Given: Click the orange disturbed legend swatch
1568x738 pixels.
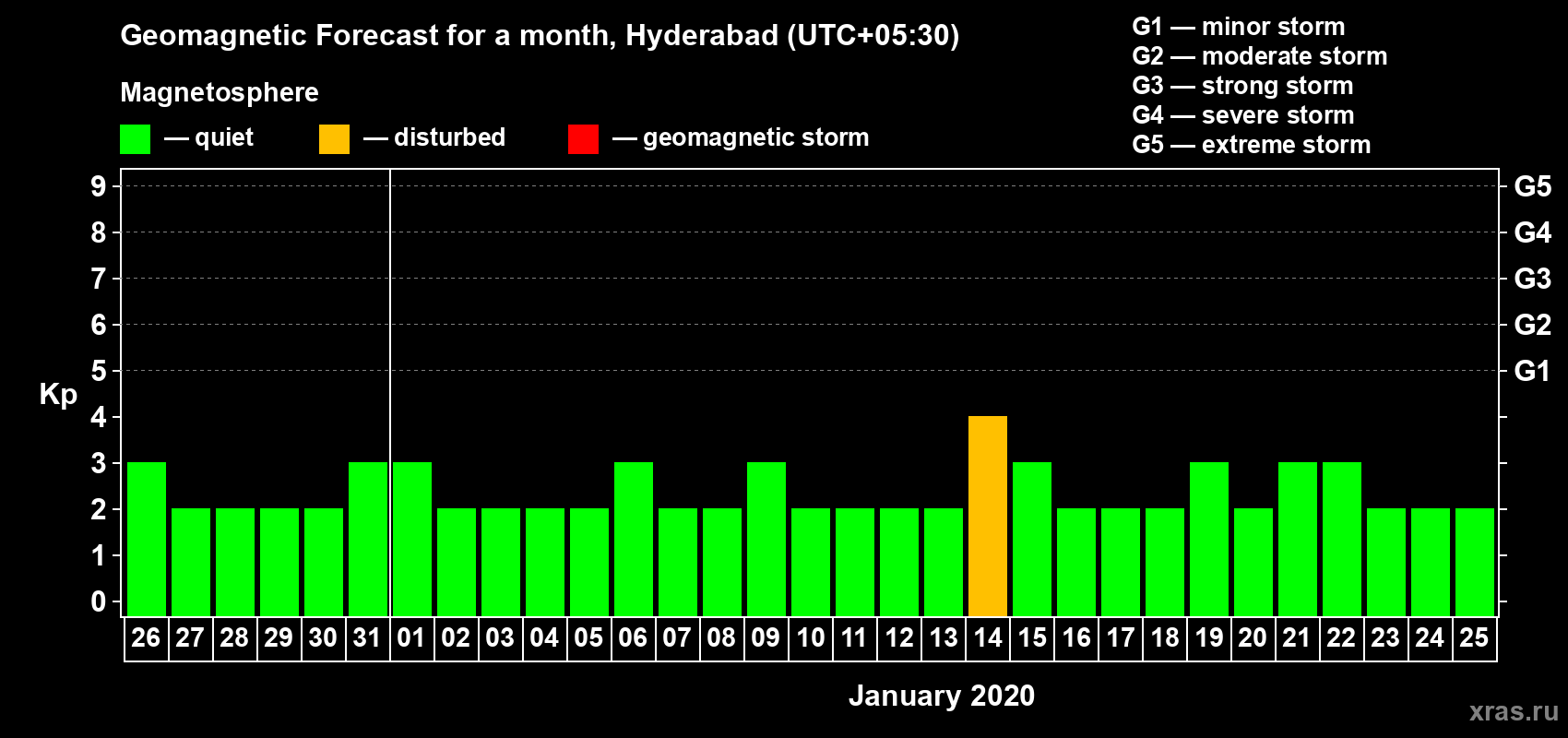Looking at the screenshot, I should [x=334, y=139].
